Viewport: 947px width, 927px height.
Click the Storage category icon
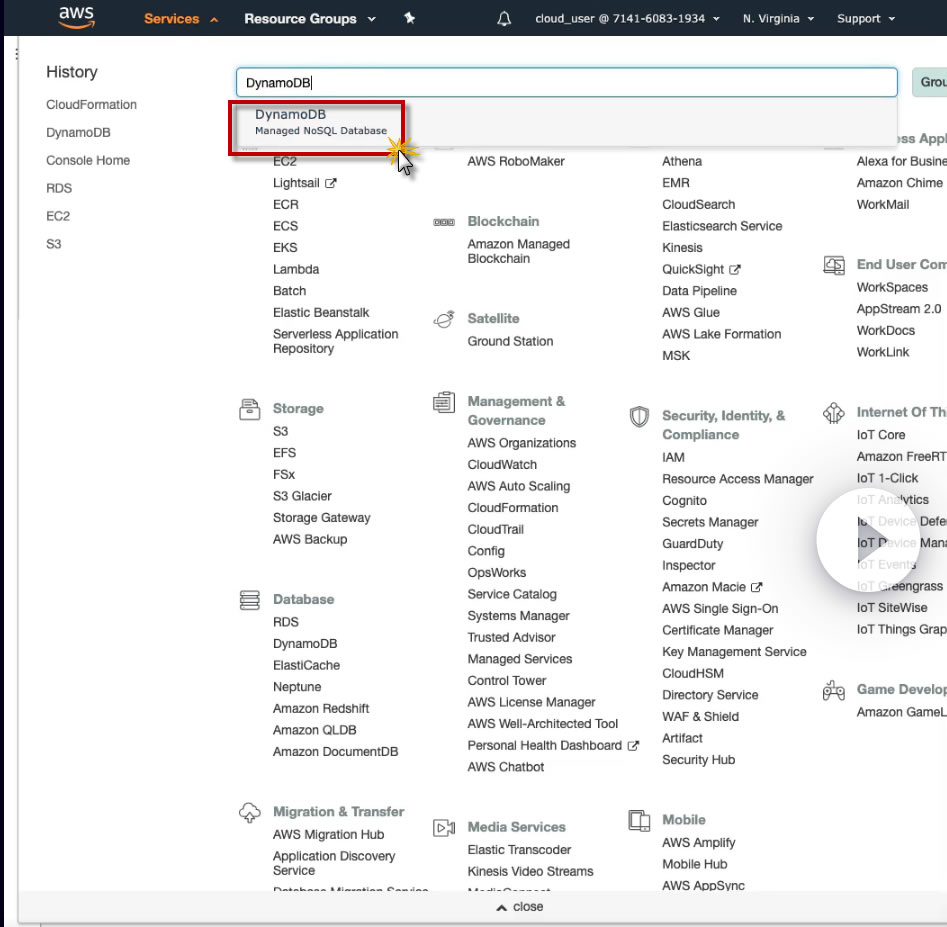249,409
